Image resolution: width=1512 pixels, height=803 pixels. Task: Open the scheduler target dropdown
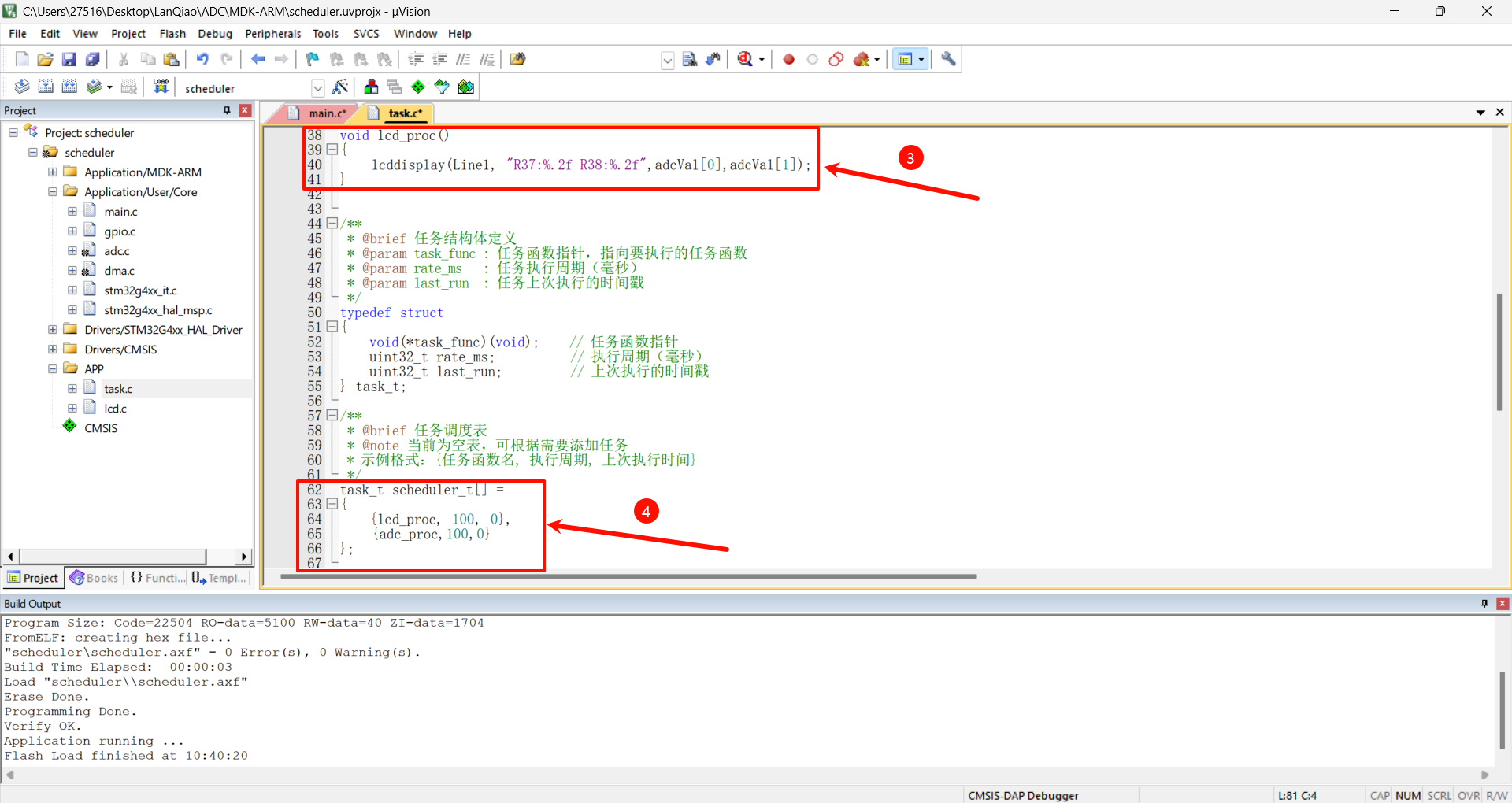pos(317,88)
